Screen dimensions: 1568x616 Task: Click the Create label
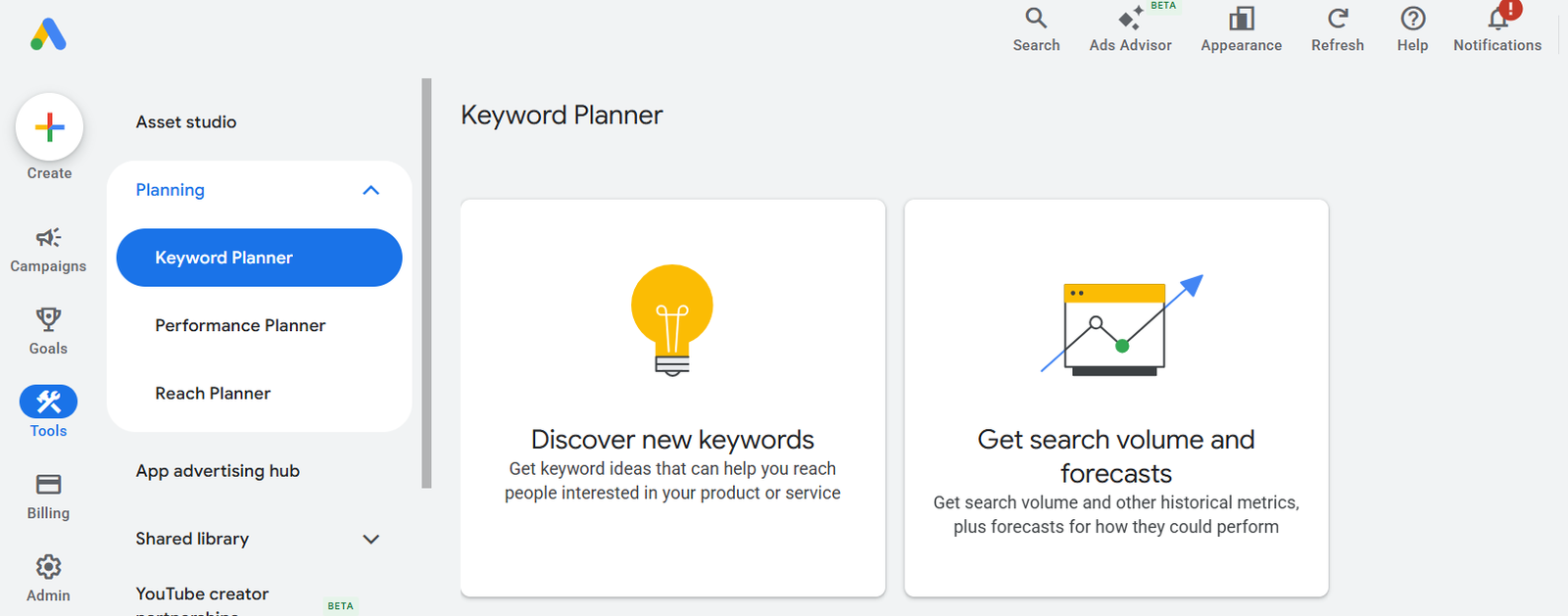pyautogui.click(x=49, y=173)
